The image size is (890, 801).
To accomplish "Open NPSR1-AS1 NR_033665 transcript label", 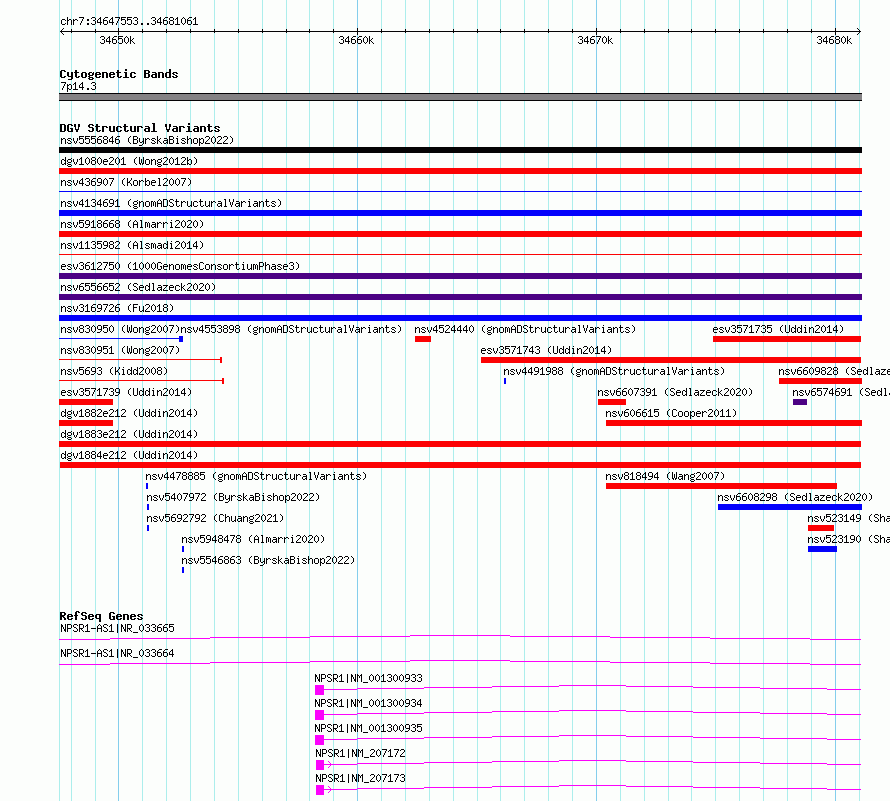I will [117, 628].
